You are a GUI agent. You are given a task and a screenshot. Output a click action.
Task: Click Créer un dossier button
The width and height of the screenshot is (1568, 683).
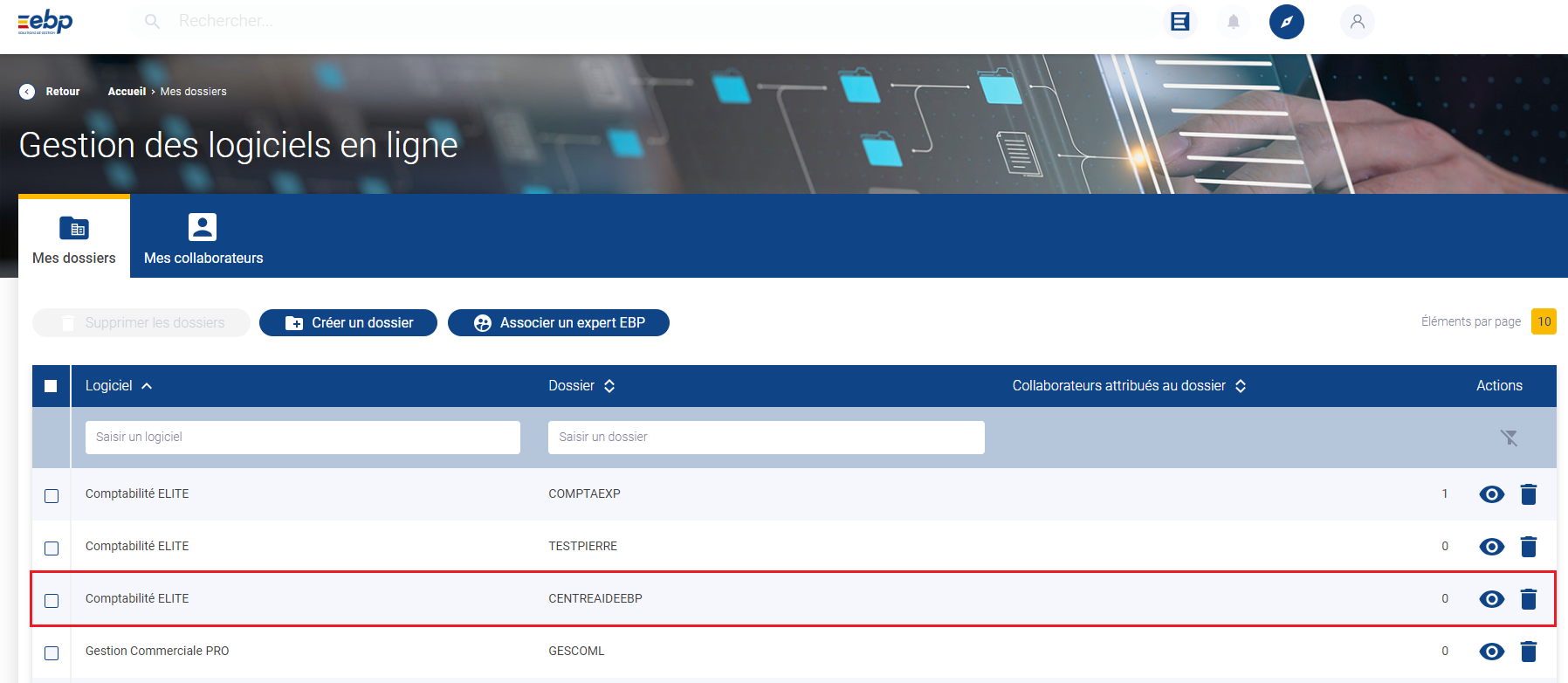348,323
